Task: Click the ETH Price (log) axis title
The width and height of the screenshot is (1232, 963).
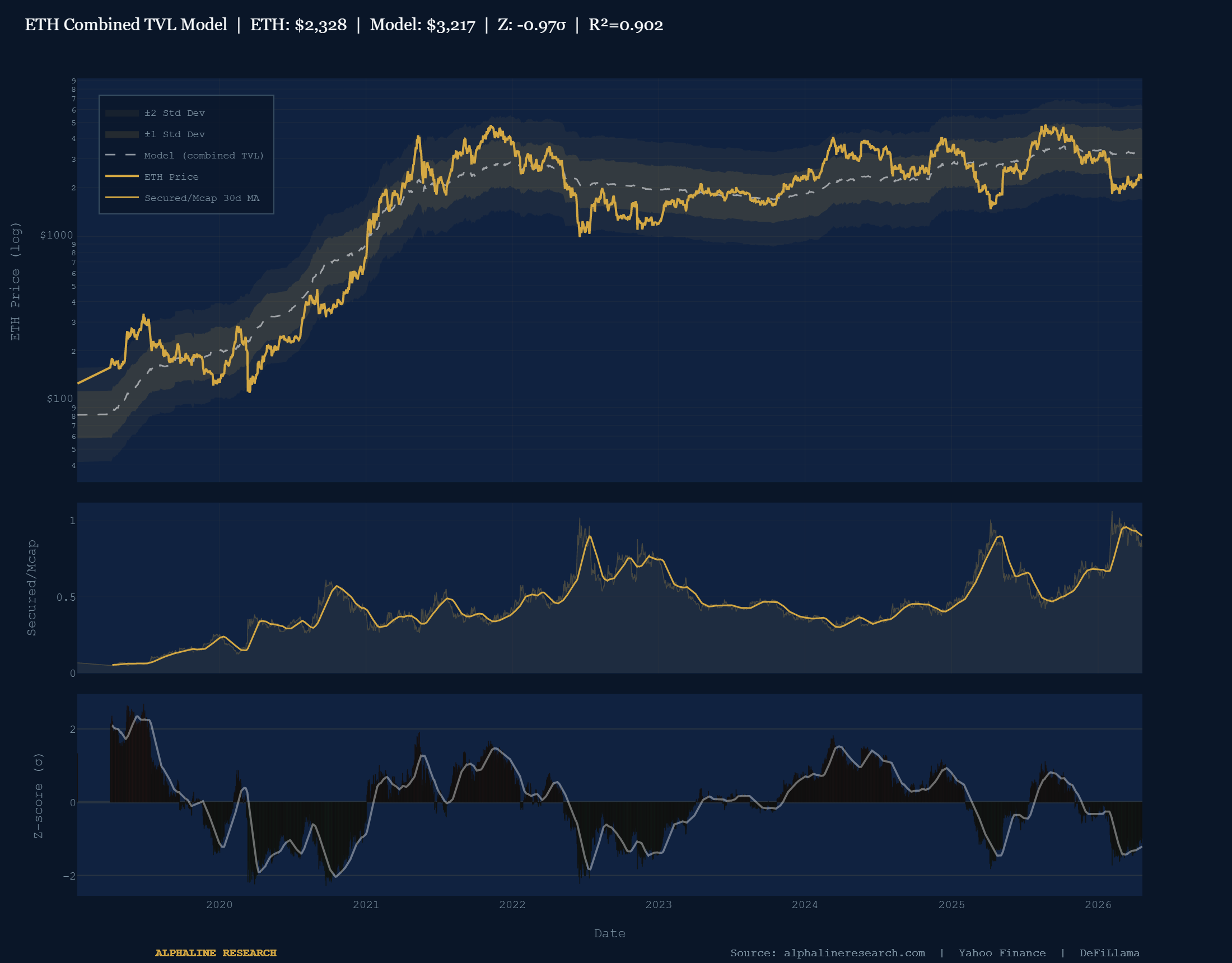Action: tap(15, 281)
